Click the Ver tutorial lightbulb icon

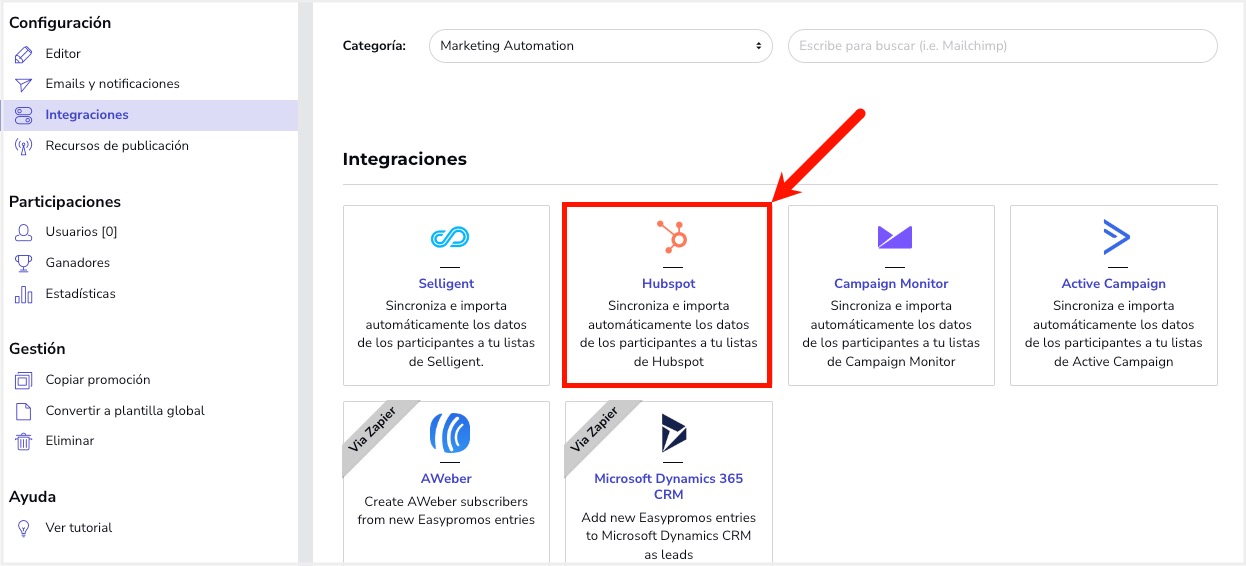[x=24, y=528]
